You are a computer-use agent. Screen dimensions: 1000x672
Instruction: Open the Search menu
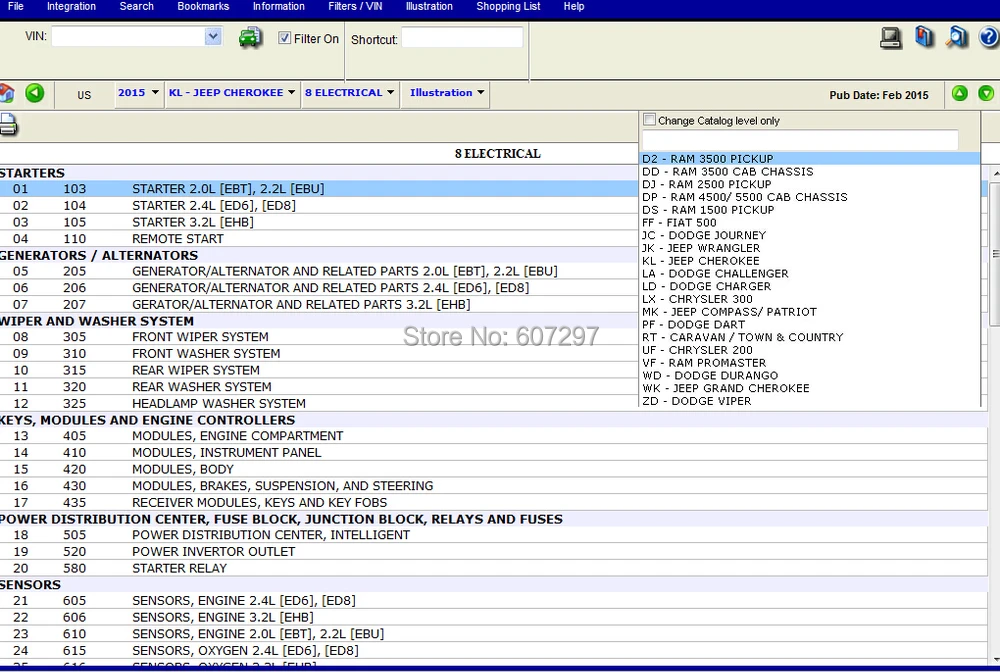tap(136, 6)
